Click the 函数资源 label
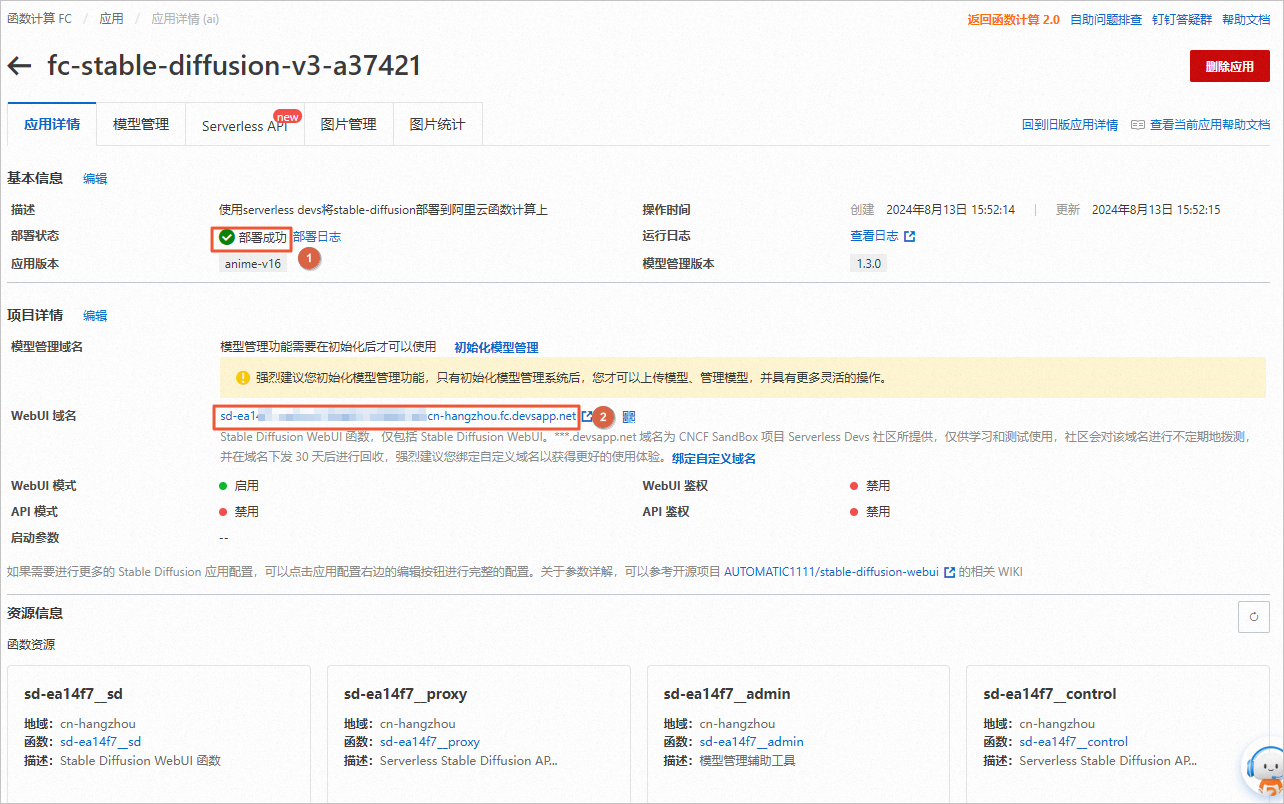Viewport: 1284px width, 804px height. pos(31,645)
